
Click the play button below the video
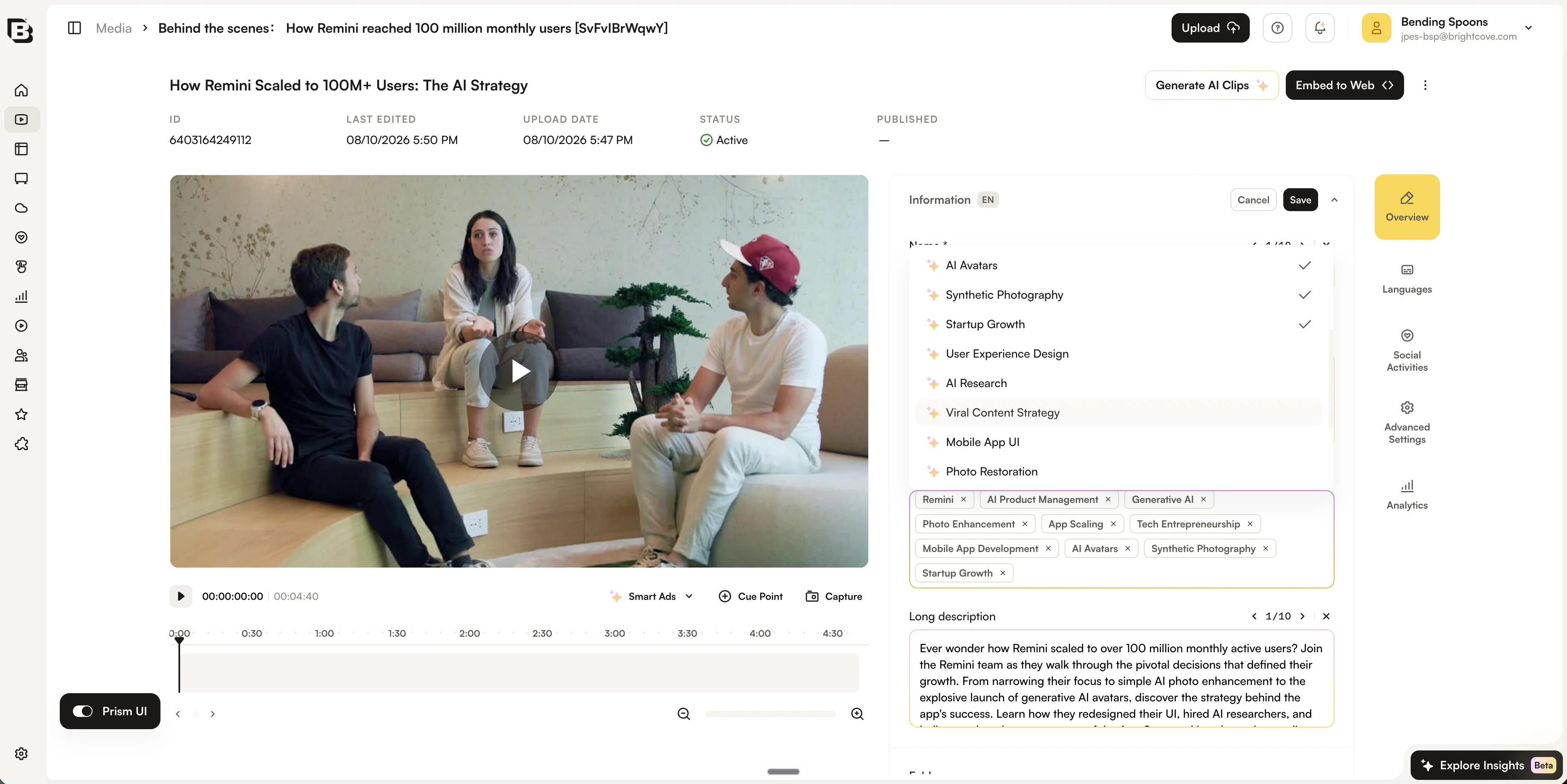(x=181, y=596)
